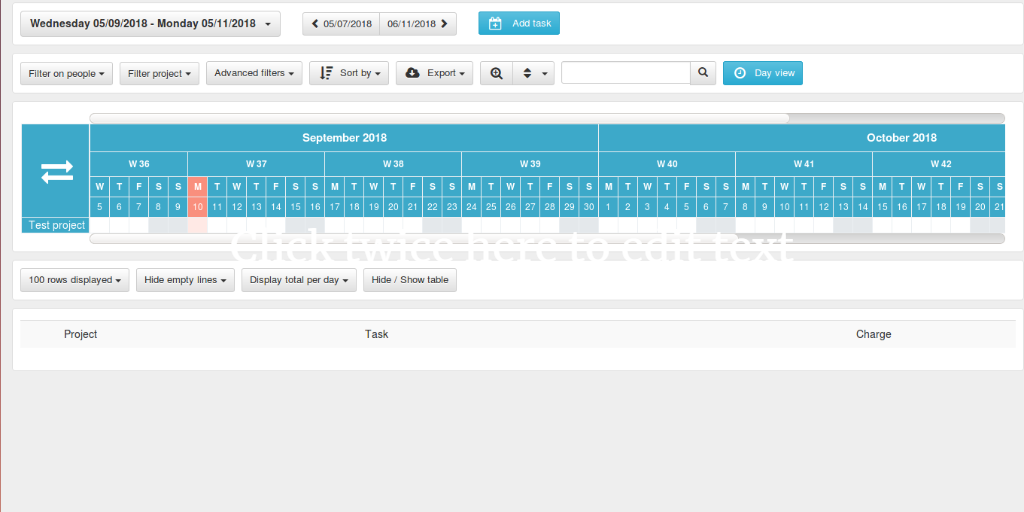The width and height of the screenshot is (1024, 512).
Task: Click week W 41 header
Action: 804,164
